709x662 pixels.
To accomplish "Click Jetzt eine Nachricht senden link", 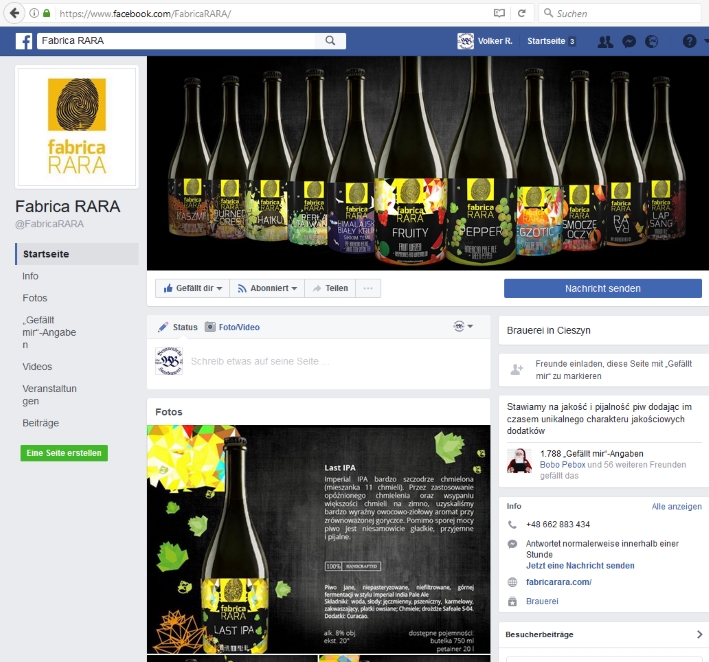I will pyautogui.click(x=580, y=566).
